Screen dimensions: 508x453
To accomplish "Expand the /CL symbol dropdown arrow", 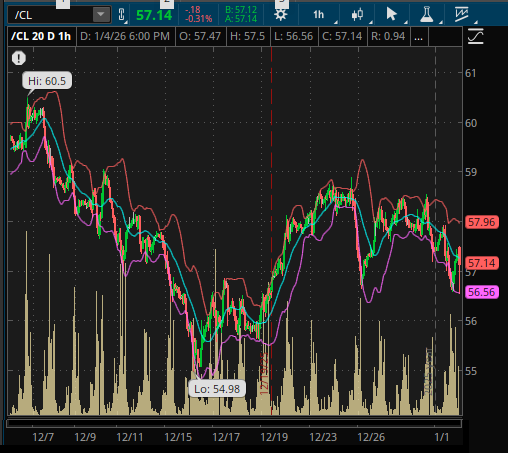I will (101, 15).
